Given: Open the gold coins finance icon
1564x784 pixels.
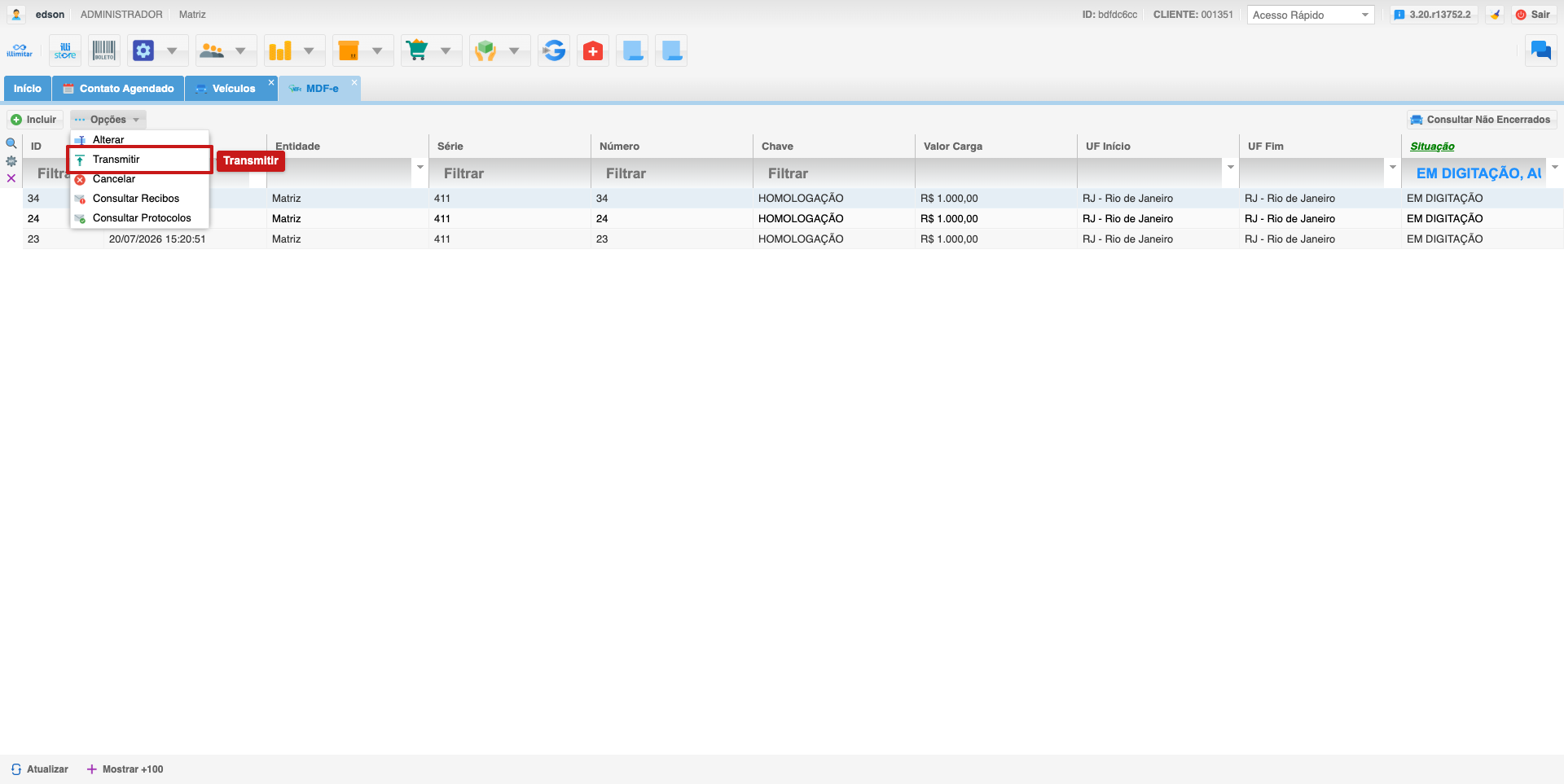Looking at the screenshot, I should pos(280,50).
